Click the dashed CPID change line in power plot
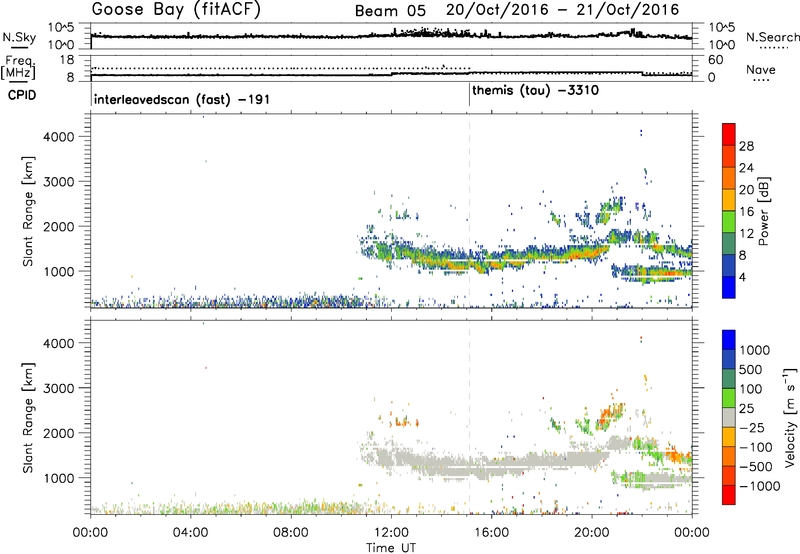Image resolution: width=800 pixels, height=554 pixels. click(x=469, y=211)
